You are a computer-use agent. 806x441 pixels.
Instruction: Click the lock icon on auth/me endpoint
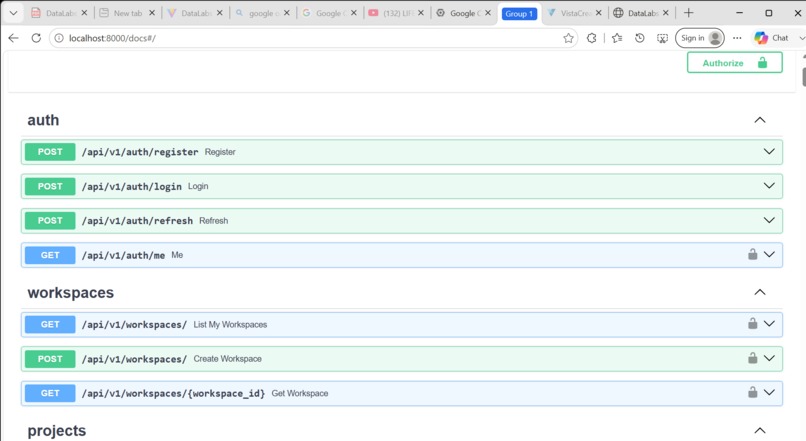tap(753, 254)
